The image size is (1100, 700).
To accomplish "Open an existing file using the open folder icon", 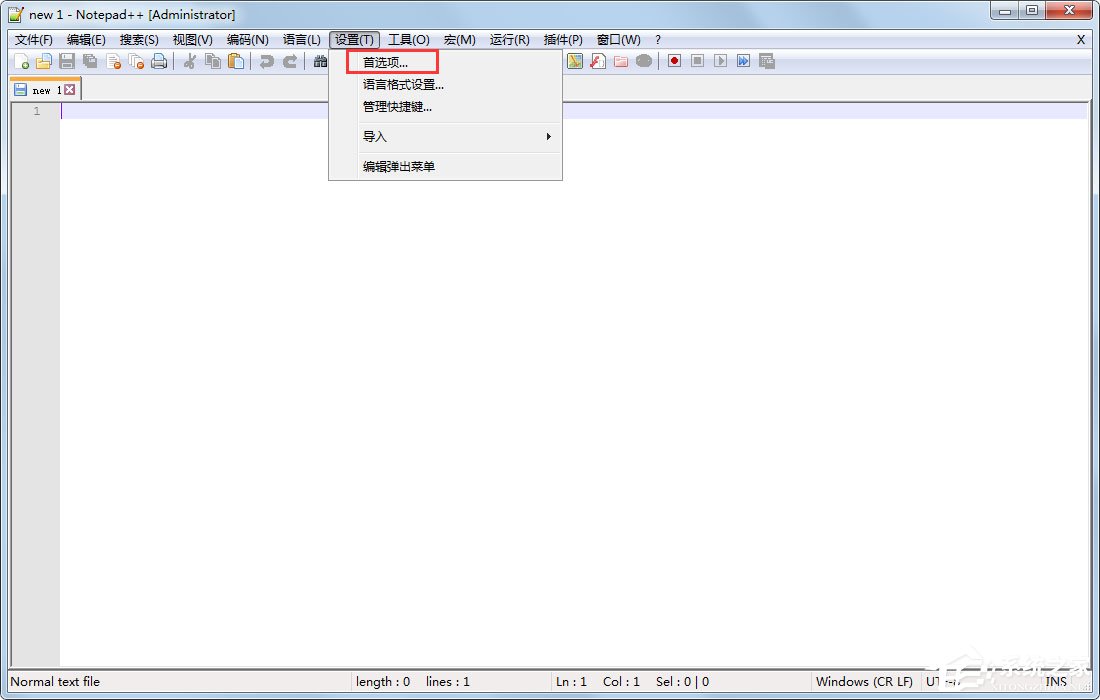I will pos(42,61).
